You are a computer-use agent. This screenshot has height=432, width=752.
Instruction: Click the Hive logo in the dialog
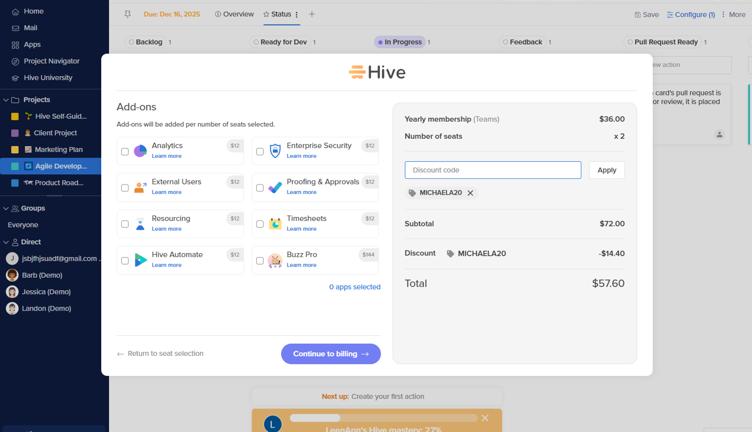377,72
